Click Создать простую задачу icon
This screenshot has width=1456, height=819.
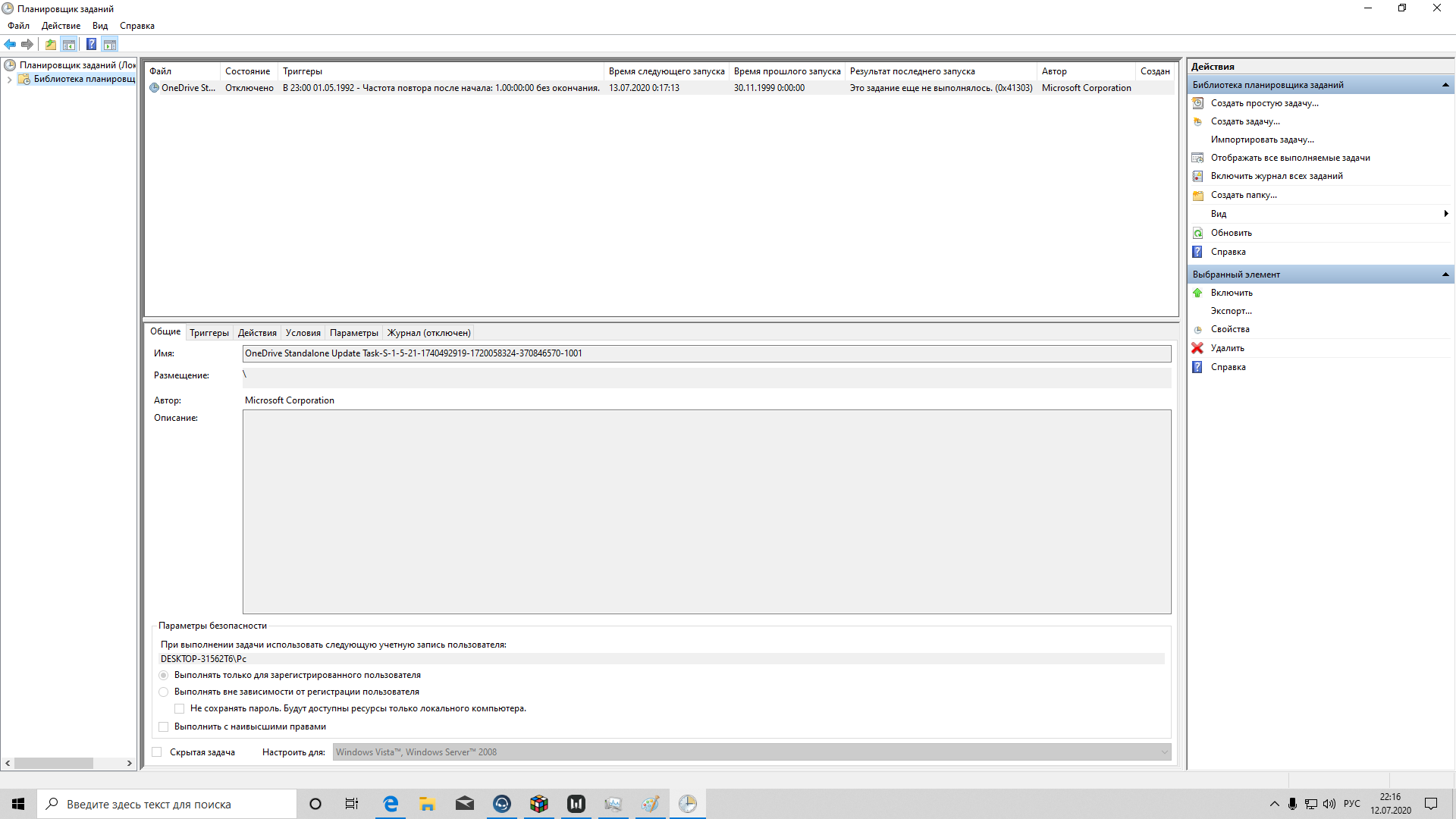[x=1197, y=103]
